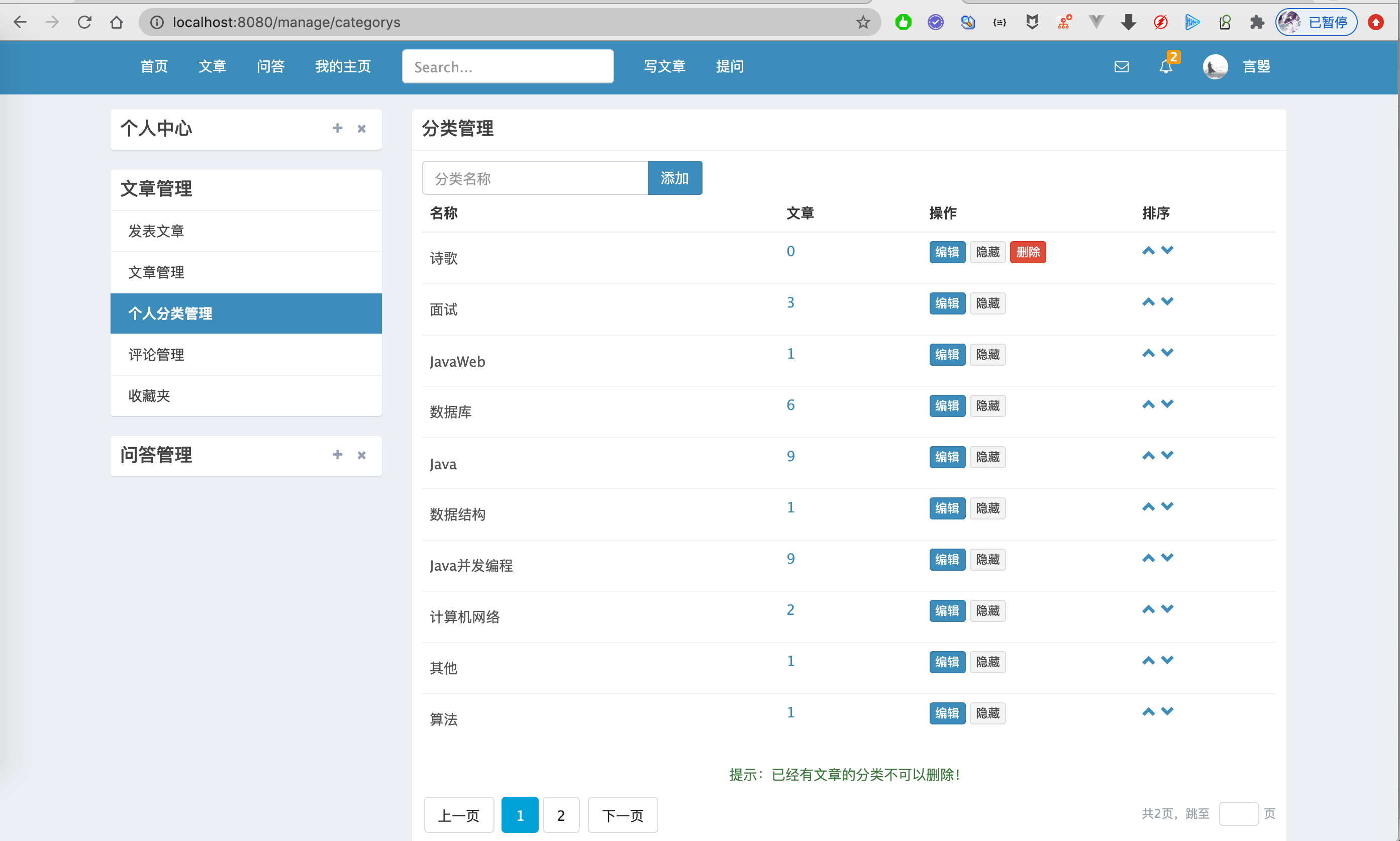Go back using the browser back arrow
The width and height of the screenshot is (1400, 841).
21,22
